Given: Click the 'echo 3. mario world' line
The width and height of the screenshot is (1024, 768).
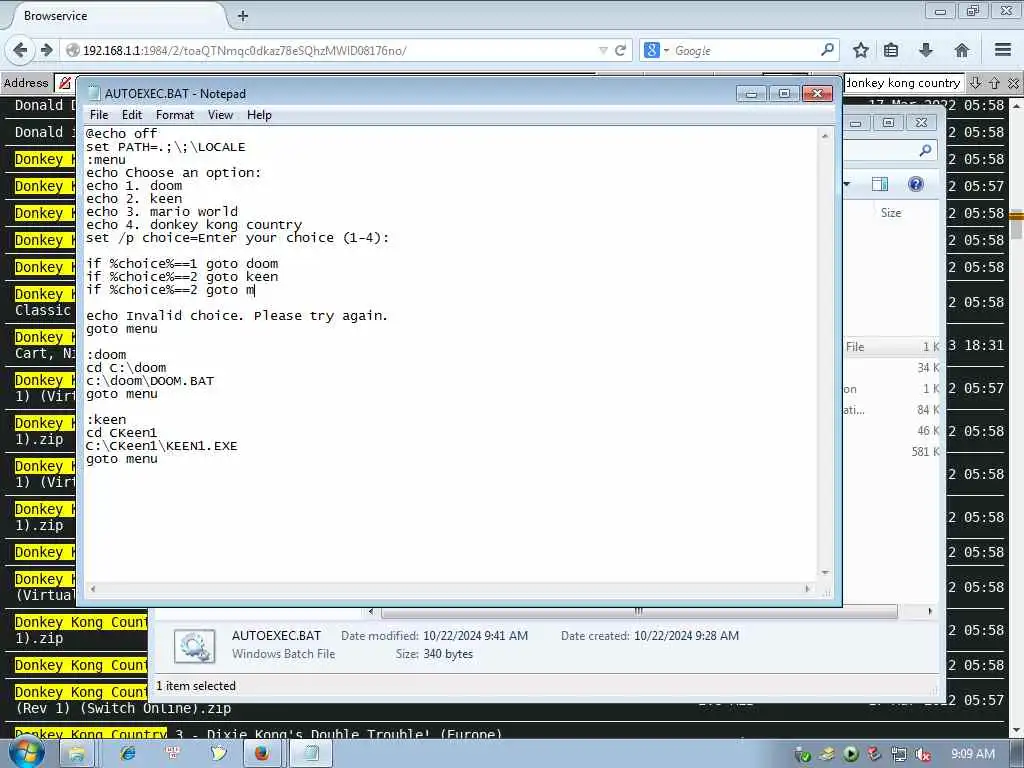Looking at the screenshot, I should (162, 212).
